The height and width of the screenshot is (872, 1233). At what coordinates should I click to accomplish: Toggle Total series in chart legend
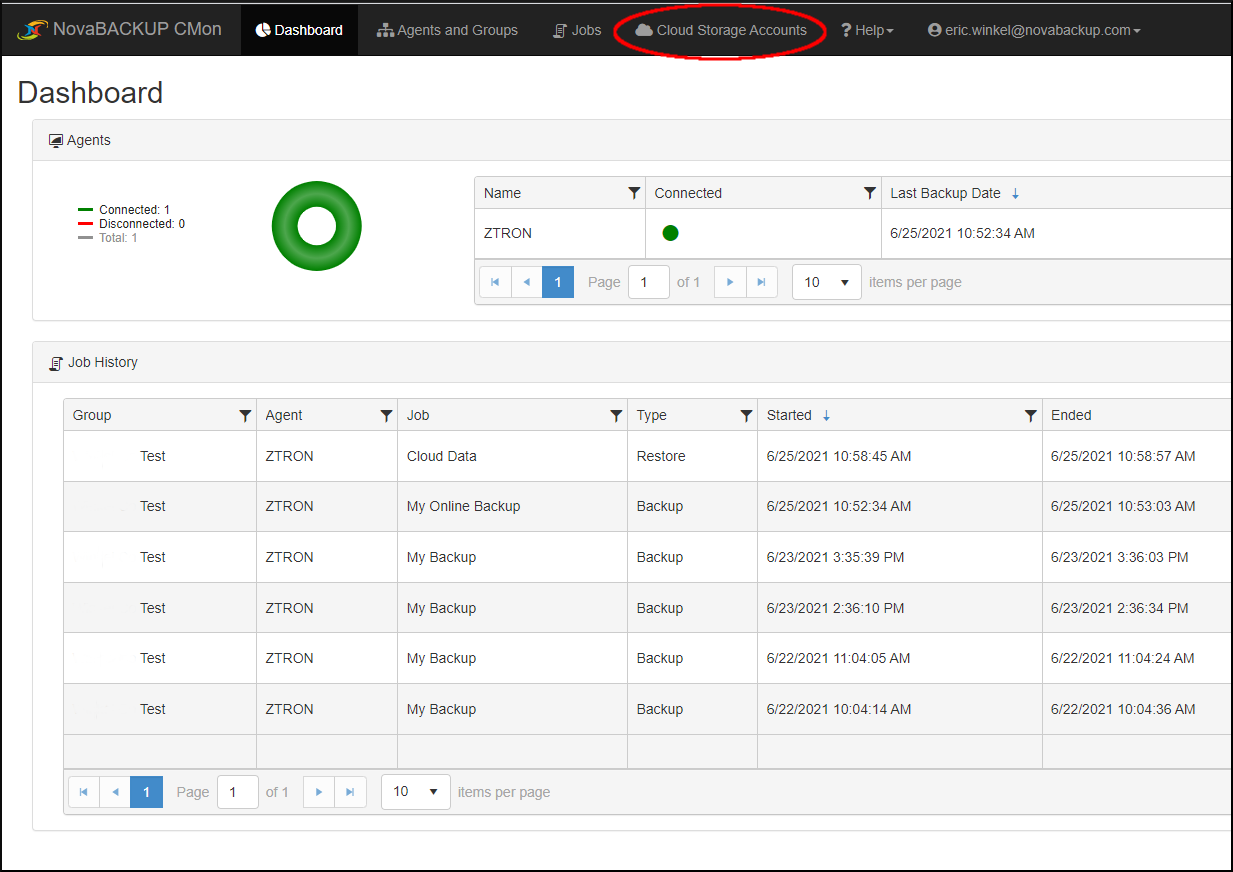click(x=108, y=238)
